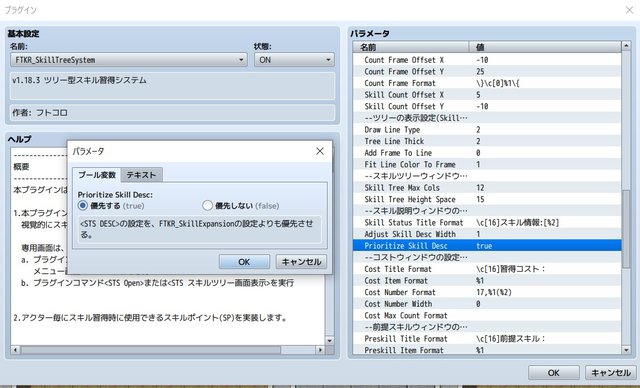
Task: Select the 優先する (true) radio button
Action: (83, 206)
